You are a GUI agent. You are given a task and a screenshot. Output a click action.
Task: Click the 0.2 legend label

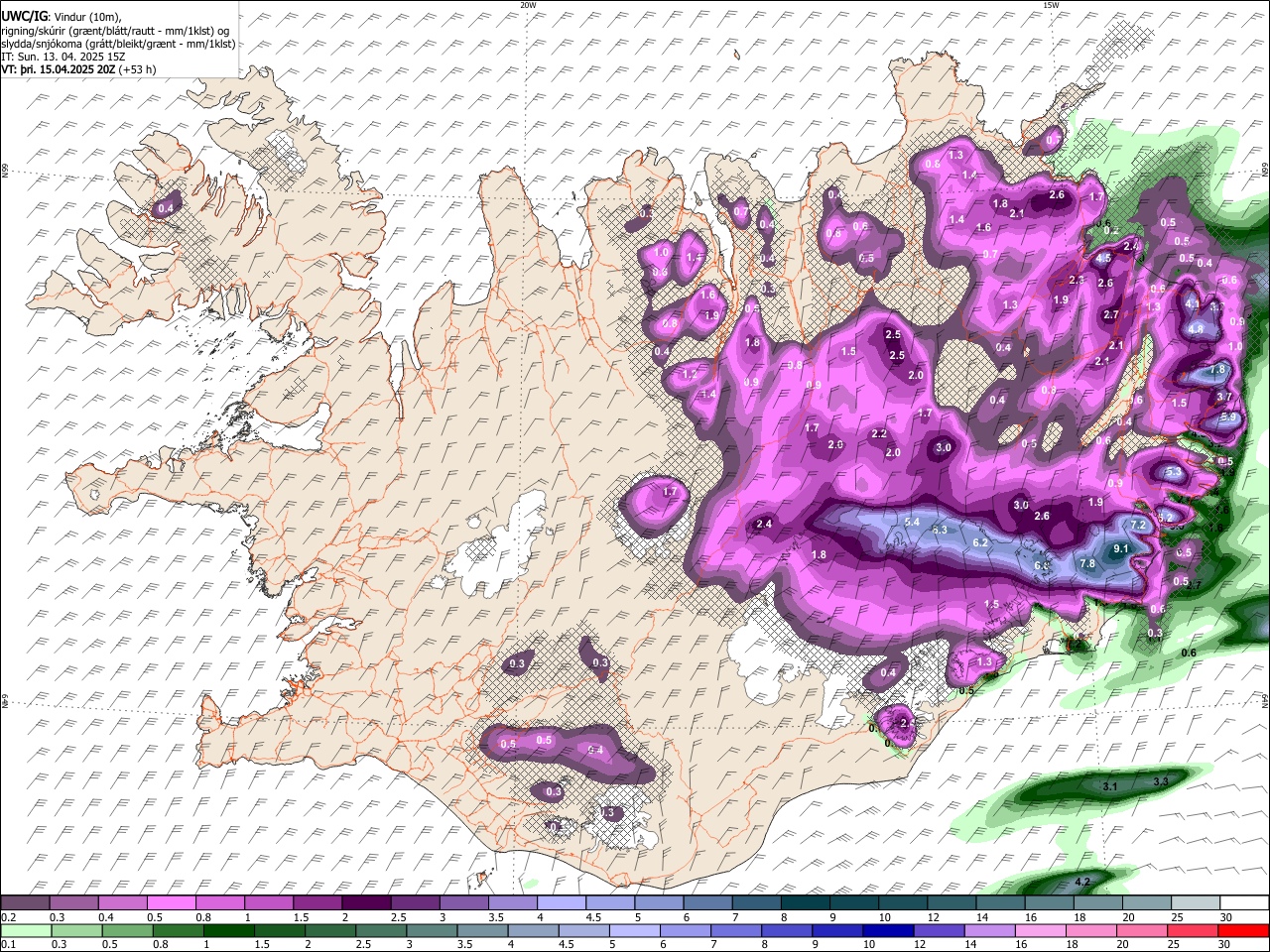8,917
